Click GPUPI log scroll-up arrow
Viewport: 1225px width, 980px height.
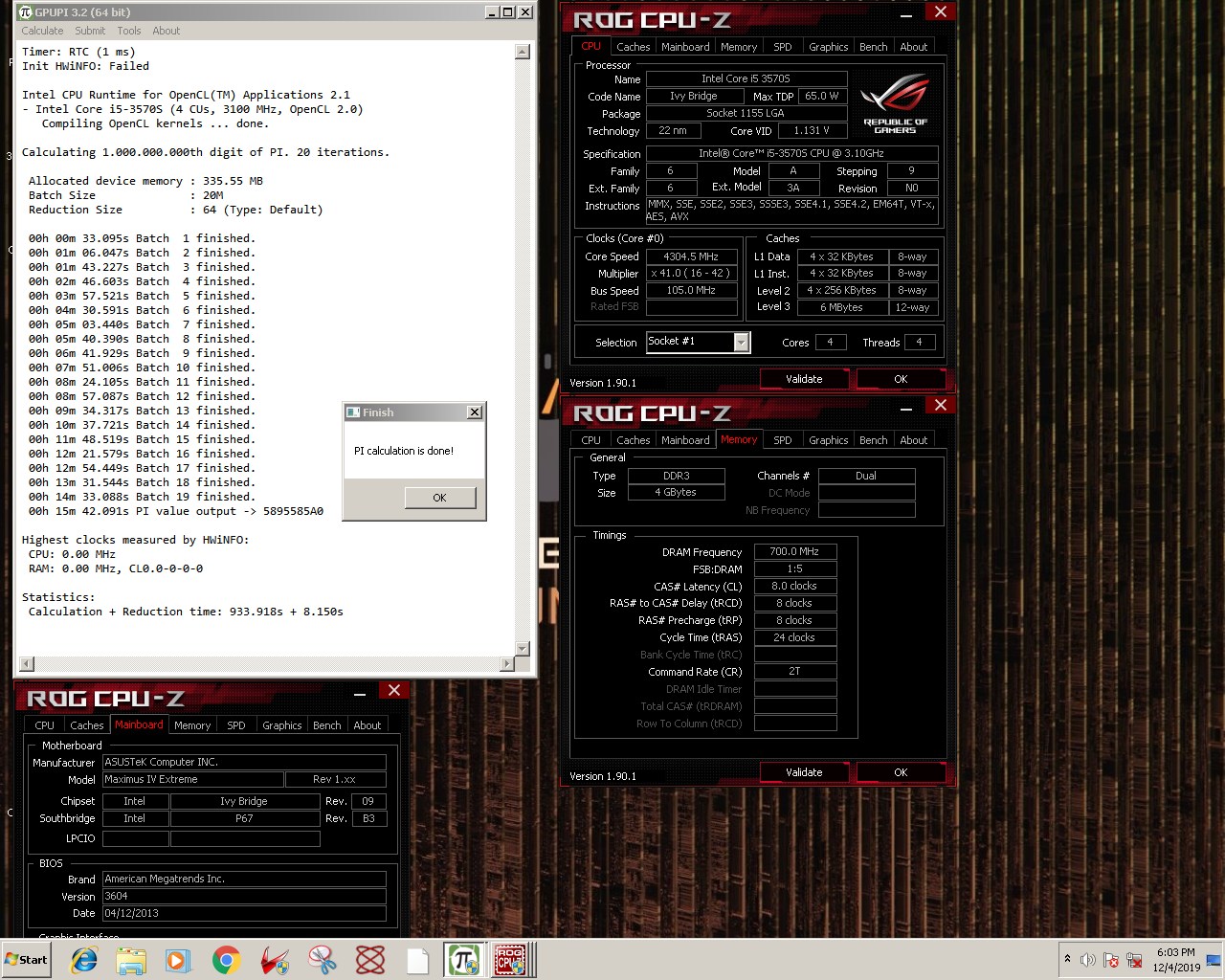[523, 52]
